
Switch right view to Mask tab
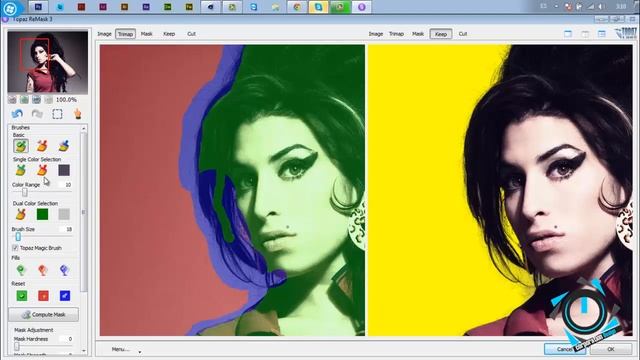[418, 34]
